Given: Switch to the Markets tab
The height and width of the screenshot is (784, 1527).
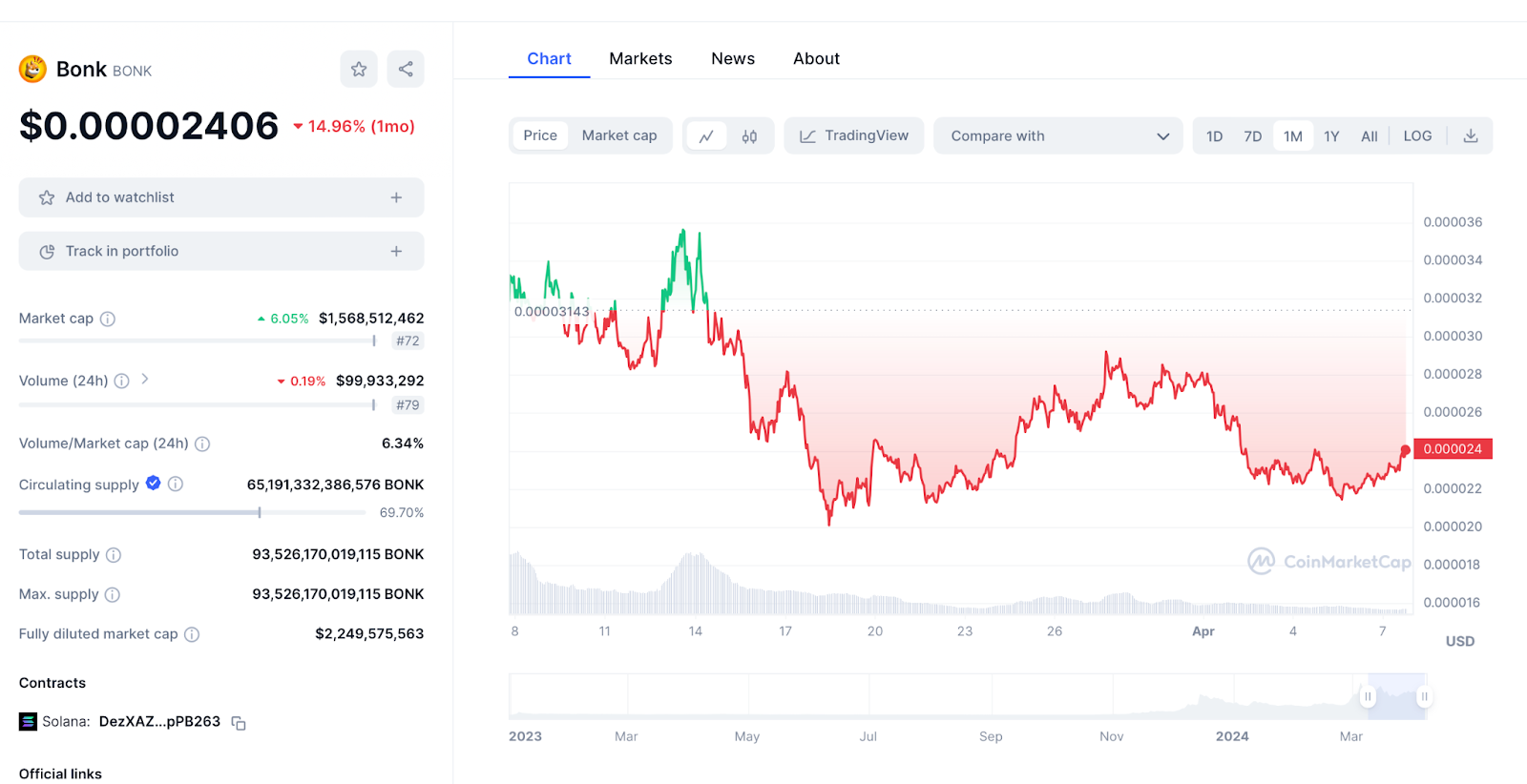Looking at the screenshot, I should coord(640,58).
